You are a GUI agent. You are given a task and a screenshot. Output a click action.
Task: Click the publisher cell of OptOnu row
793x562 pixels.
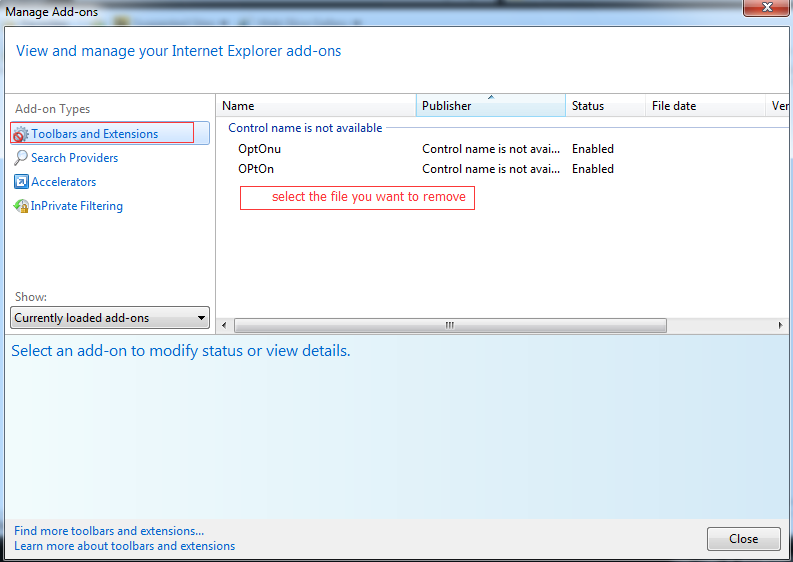491,149
